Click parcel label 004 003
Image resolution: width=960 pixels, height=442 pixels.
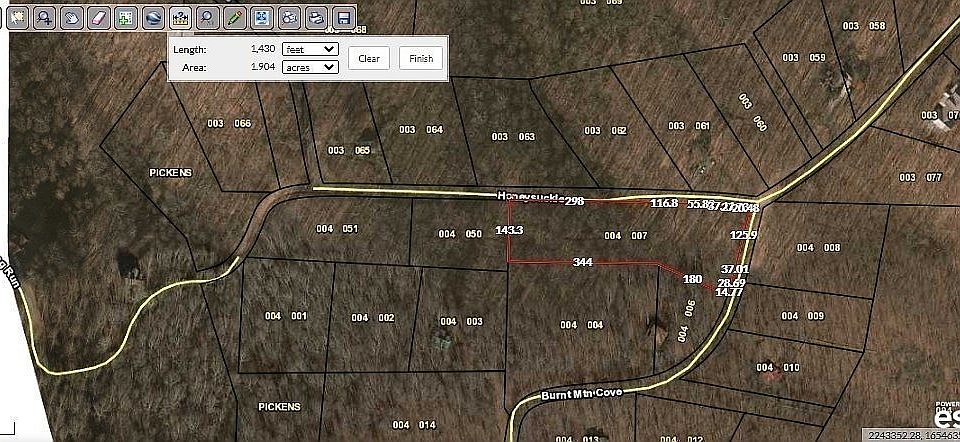coord(461,321)
